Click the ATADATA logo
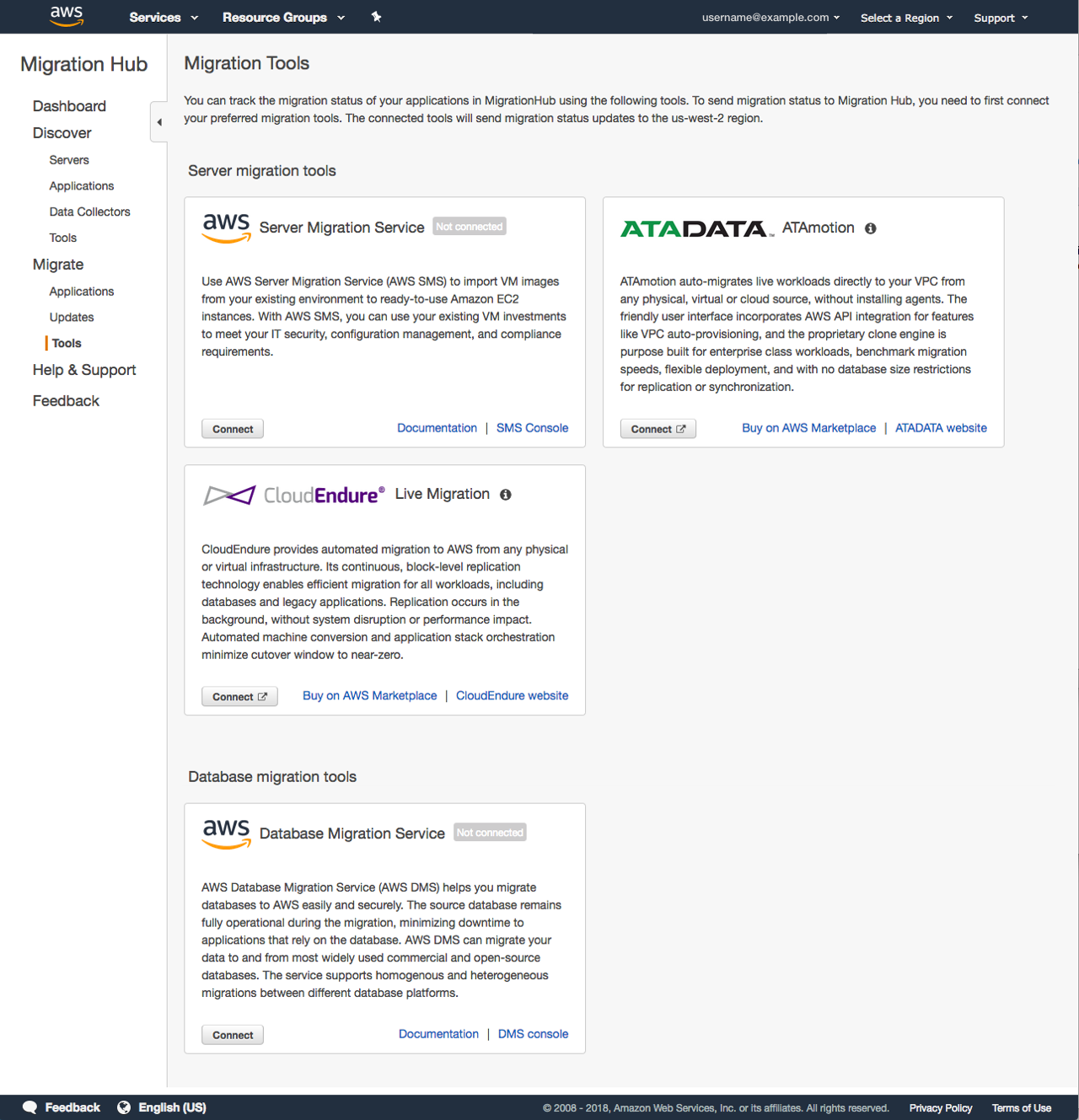Screen dimensions: 1079x1120 pyautogui.click(x=697, y=228)
